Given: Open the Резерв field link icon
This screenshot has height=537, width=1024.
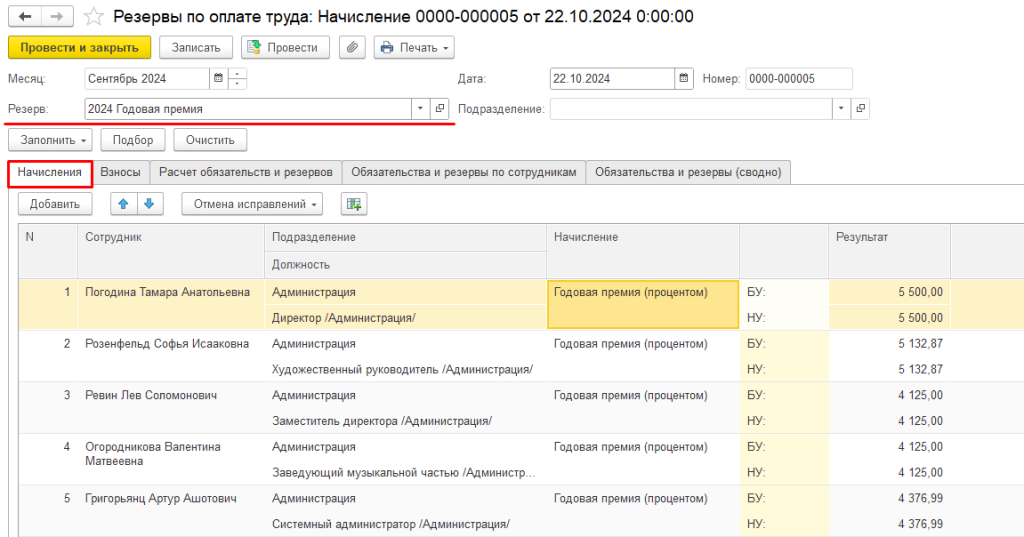Looking at the screenshot, I should [x=439, y=109].
